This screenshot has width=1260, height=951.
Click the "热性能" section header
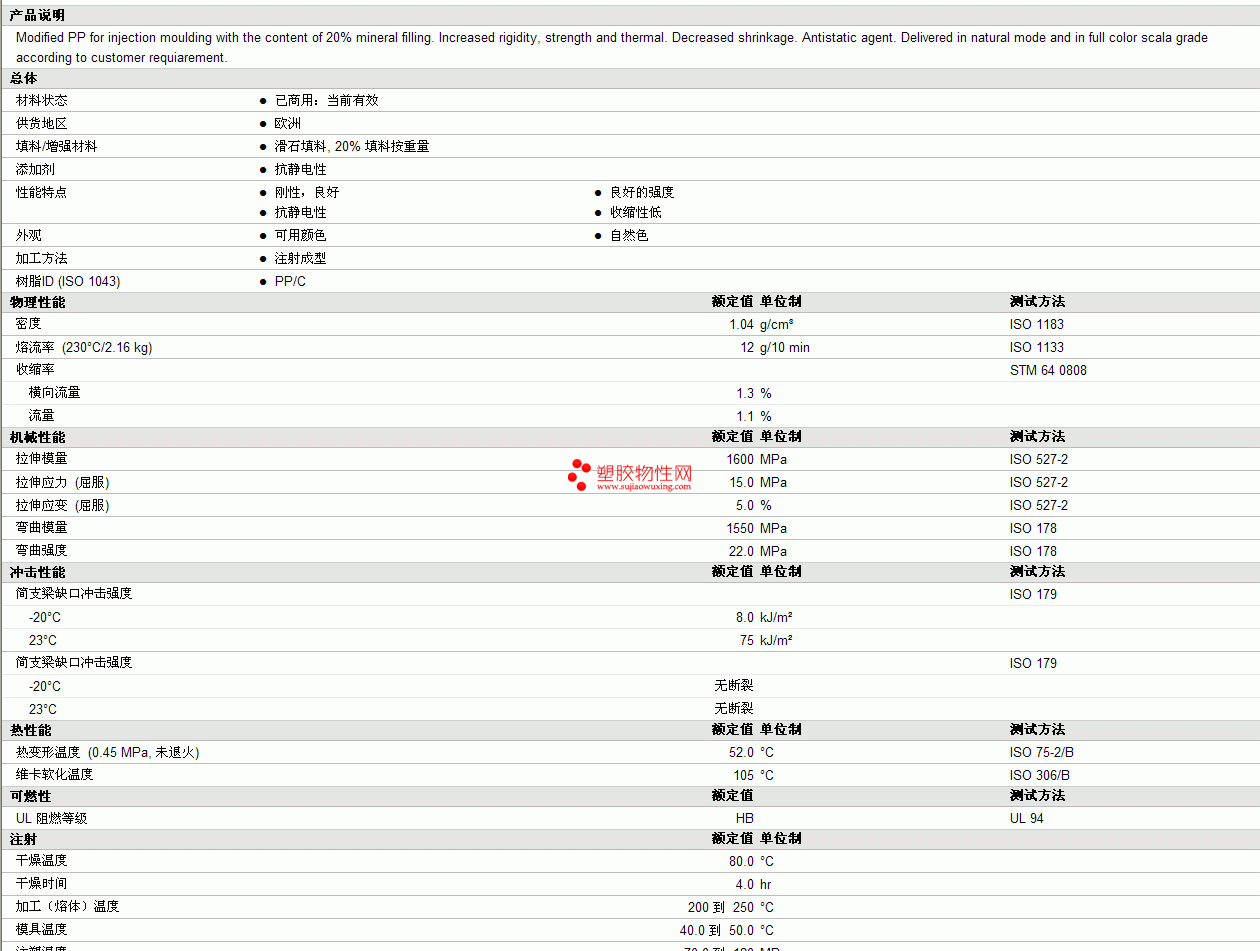click(31, 729)
